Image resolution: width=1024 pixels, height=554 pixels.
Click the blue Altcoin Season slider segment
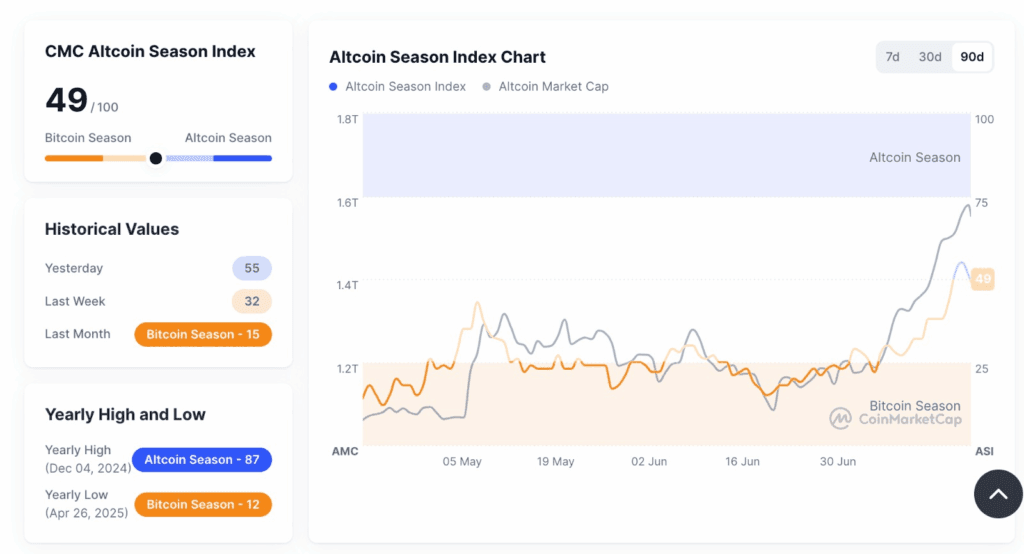tap(242, 158)
